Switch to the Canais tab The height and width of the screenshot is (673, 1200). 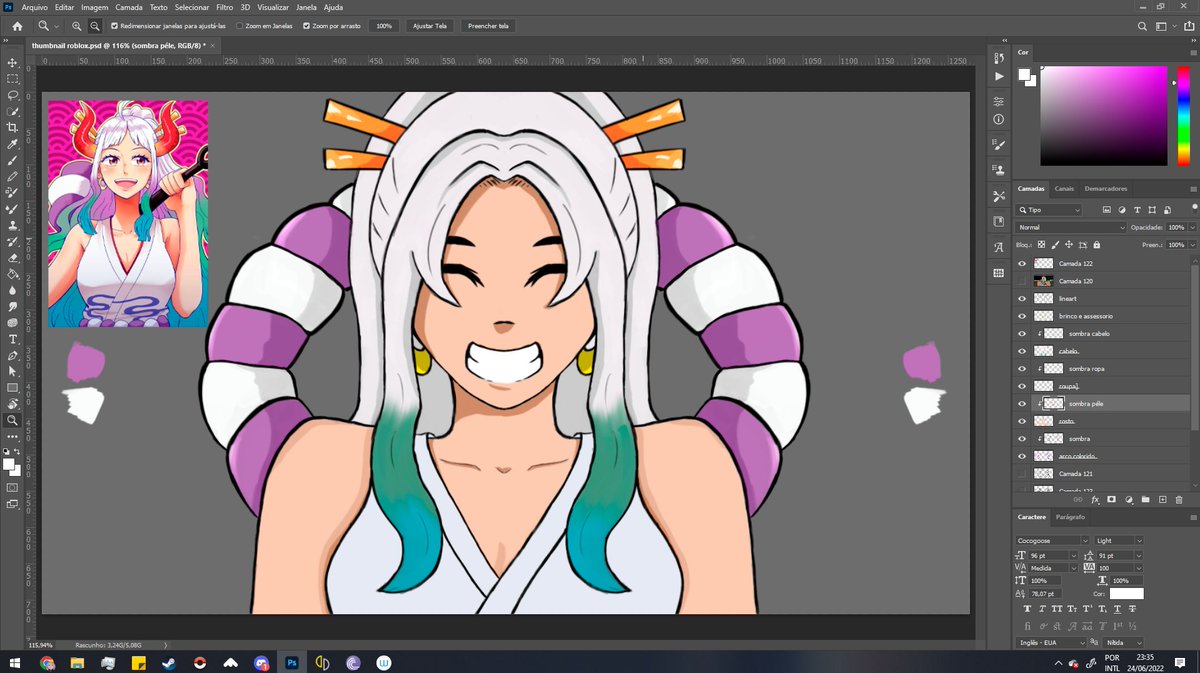(x=1064, y=188)
